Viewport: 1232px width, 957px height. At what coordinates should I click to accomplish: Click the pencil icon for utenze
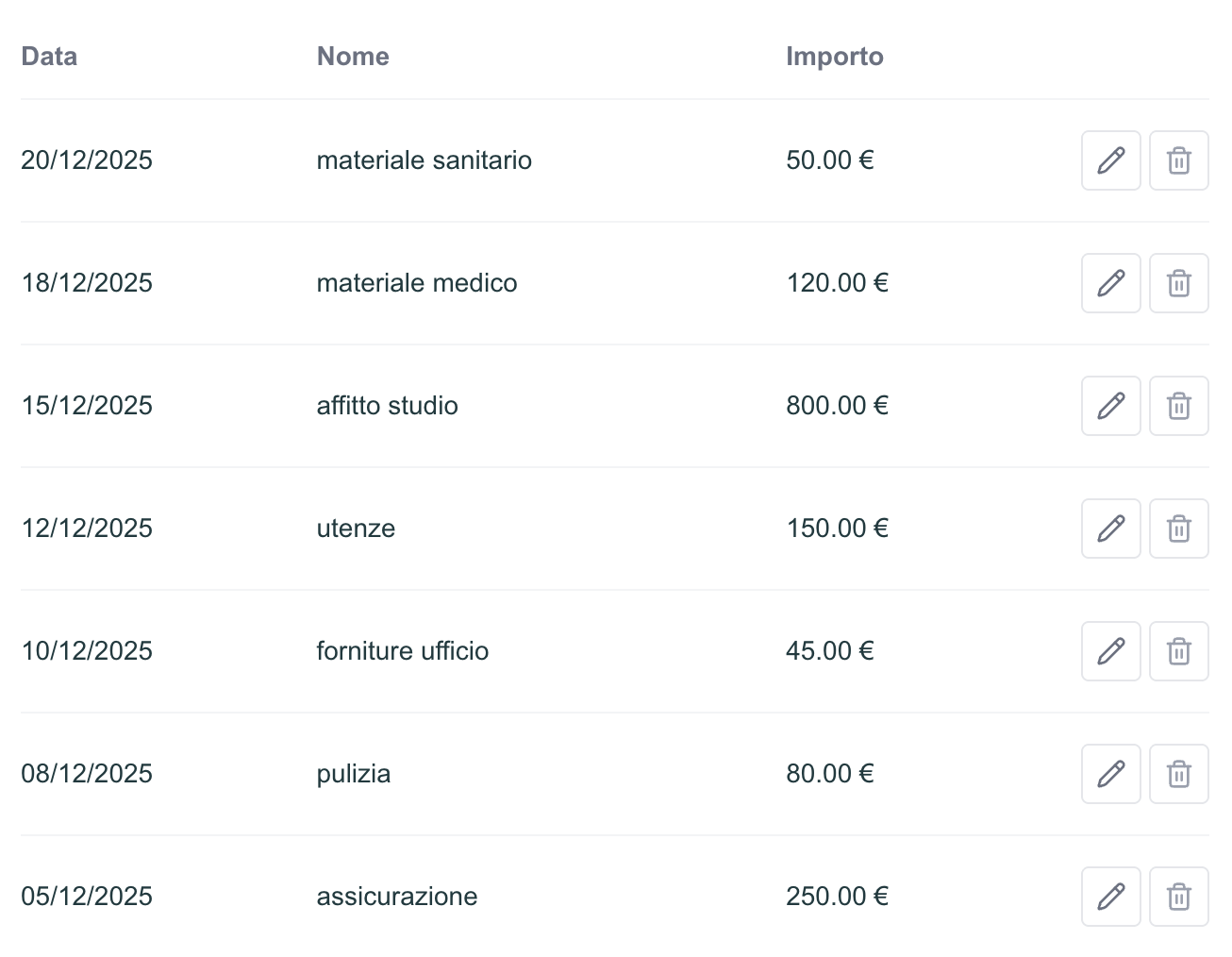1110,529
